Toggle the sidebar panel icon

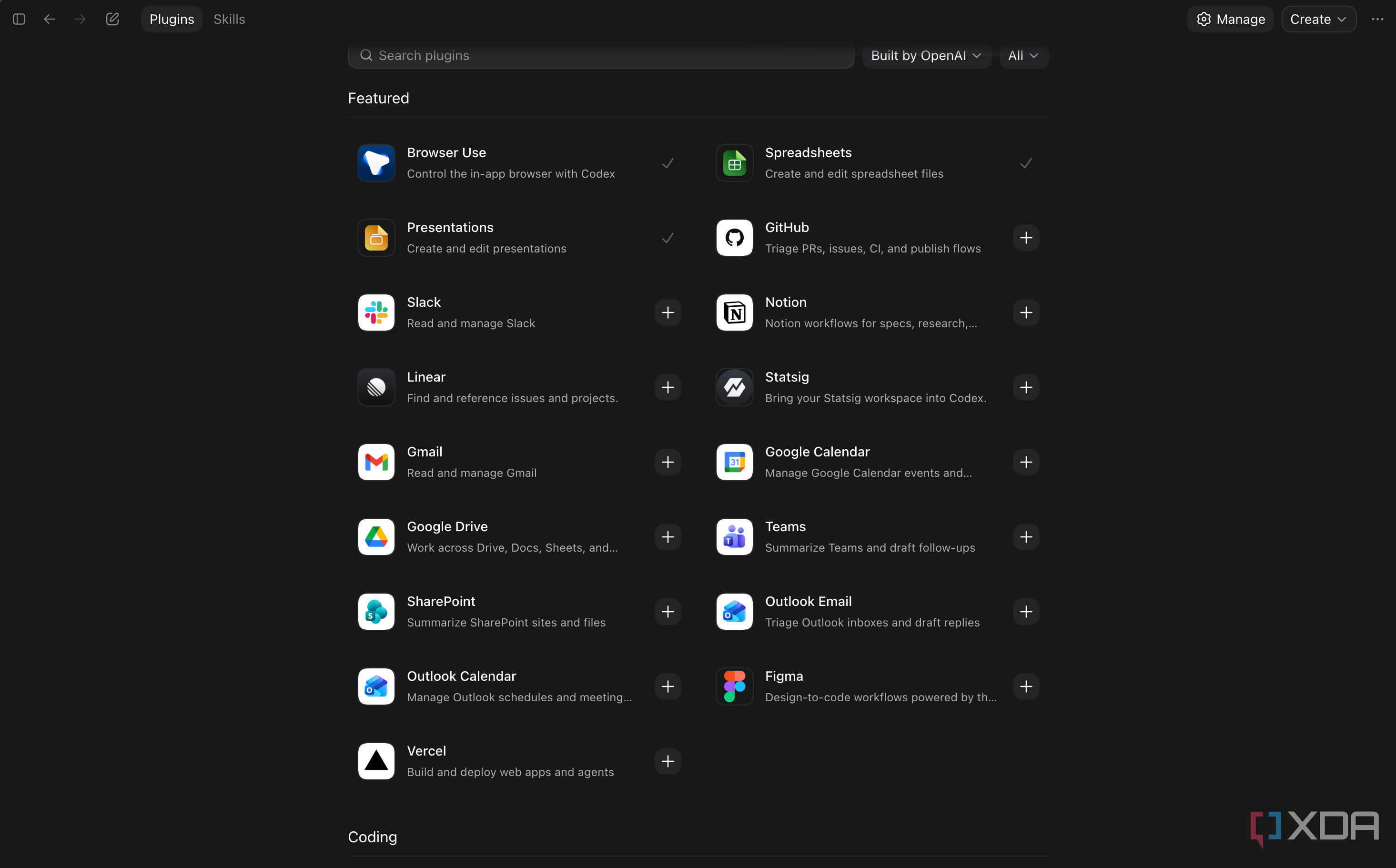pyautogui.click(x=19, y=19)
